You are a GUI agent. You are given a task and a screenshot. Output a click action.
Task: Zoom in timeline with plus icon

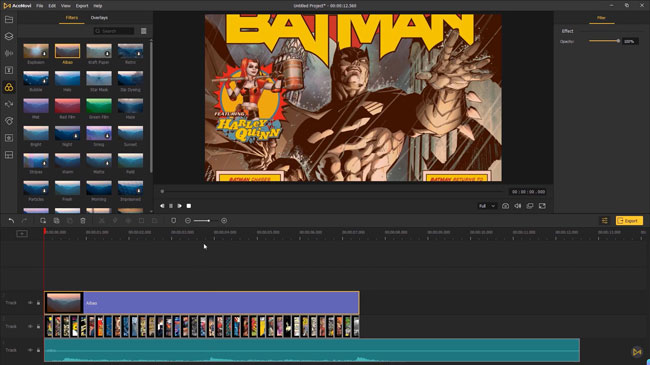224,221
